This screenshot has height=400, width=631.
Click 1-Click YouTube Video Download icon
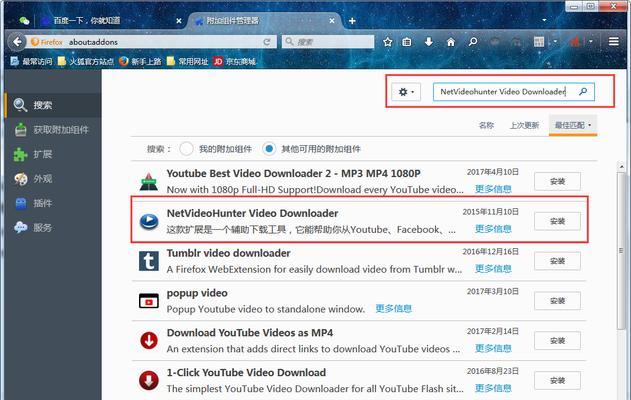[x=149, y=380]
